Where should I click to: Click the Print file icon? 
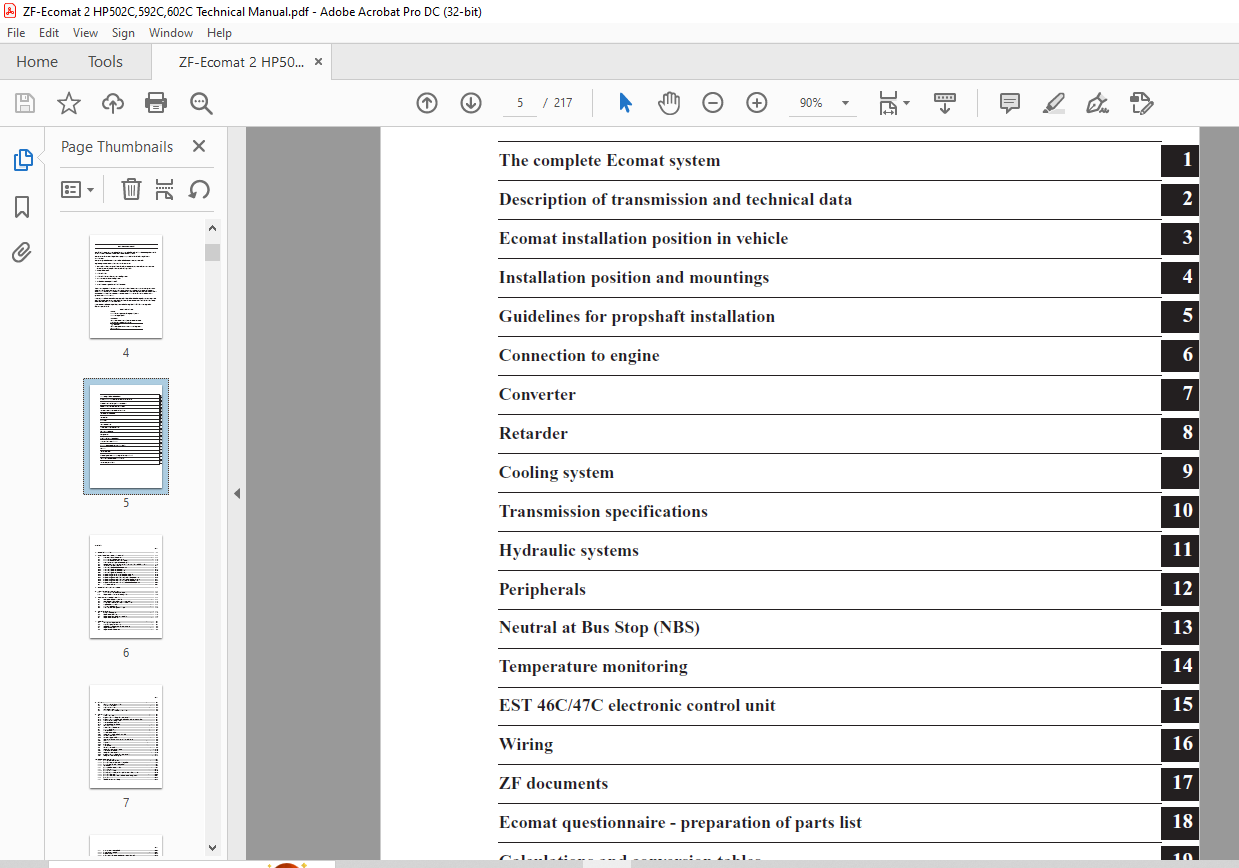[156, 102]
